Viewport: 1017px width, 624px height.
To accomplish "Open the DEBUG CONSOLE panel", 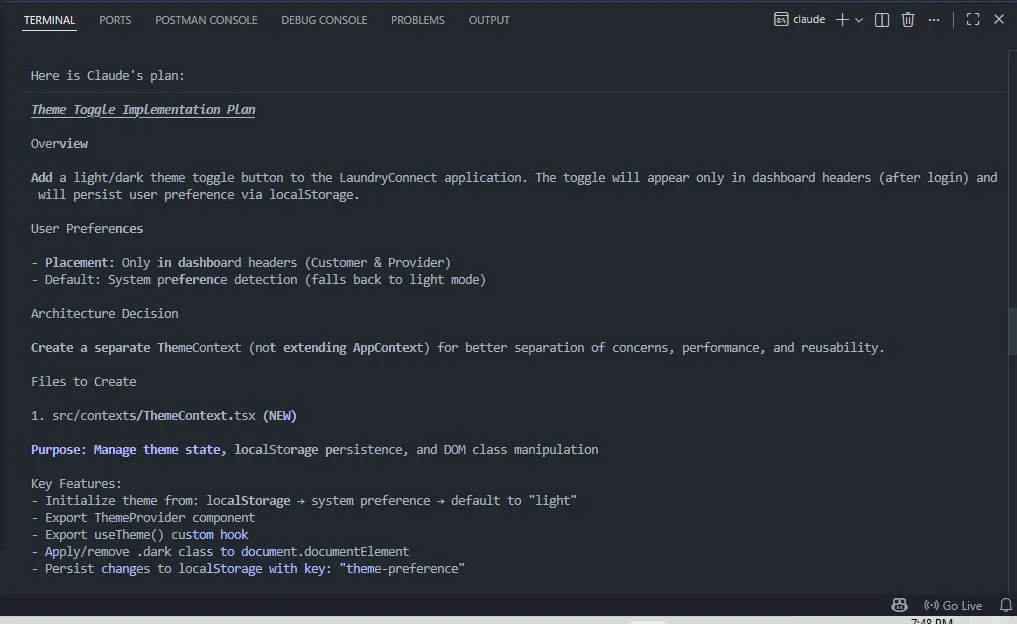I will (x=324, y=19).
